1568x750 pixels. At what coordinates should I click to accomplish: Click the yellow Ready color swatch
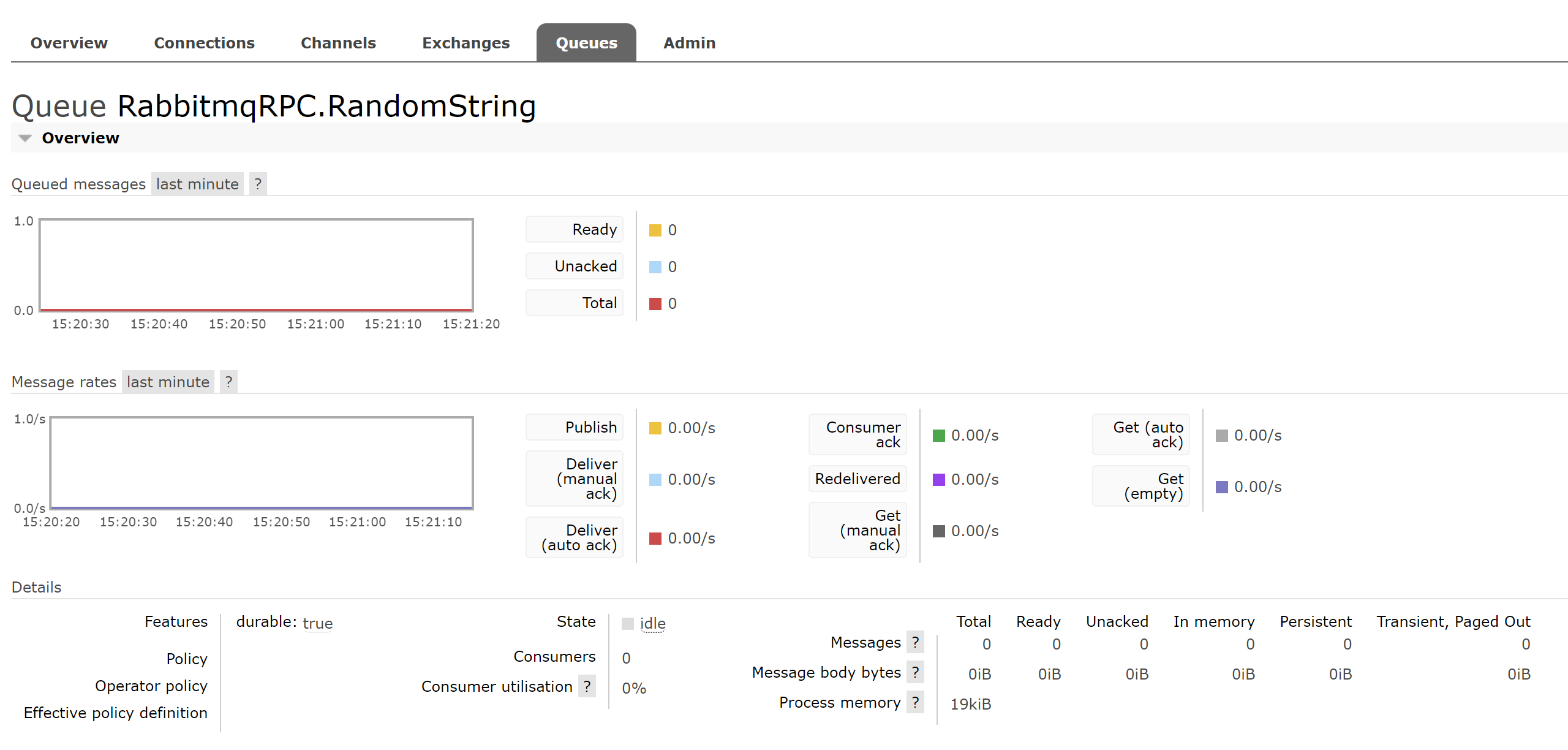point(655,230)
